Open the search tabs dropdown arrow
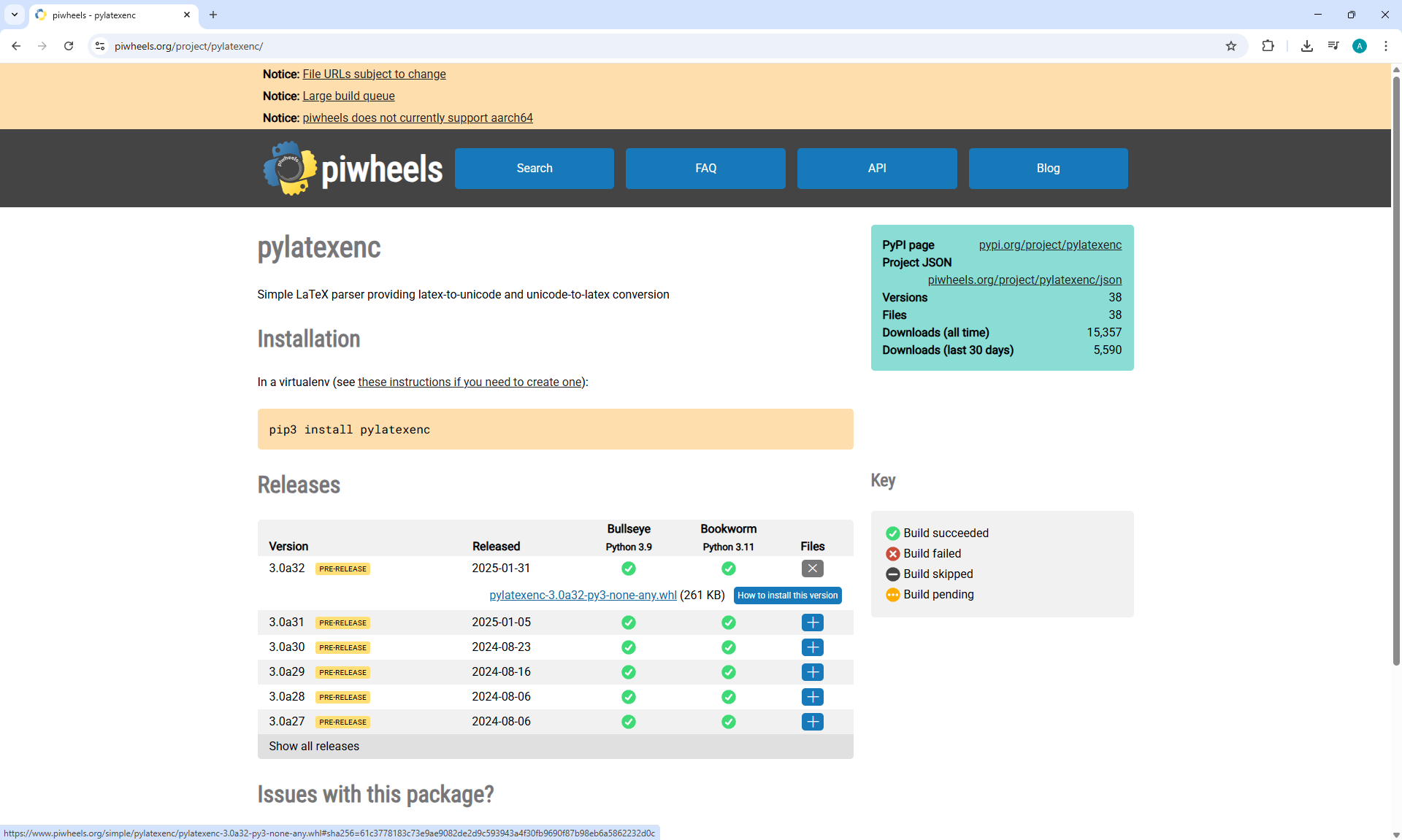Viewport: 1402px width, 840px height. [x=14, y=15]
